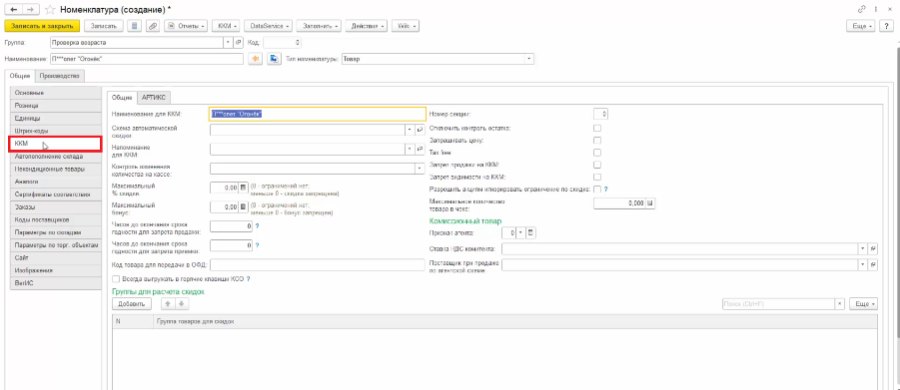
Task: Open the DataService dropdown
Action: [269, 26]
